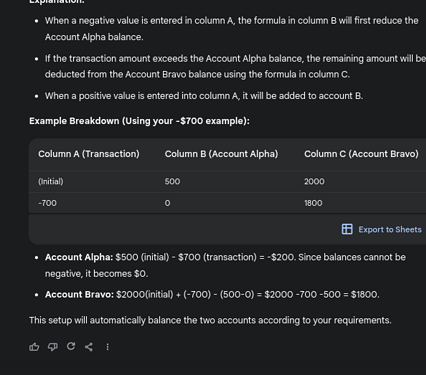
Task: Regenerate the response with the circular arrow
Action: pyautogui.click(x=71, y=346)
